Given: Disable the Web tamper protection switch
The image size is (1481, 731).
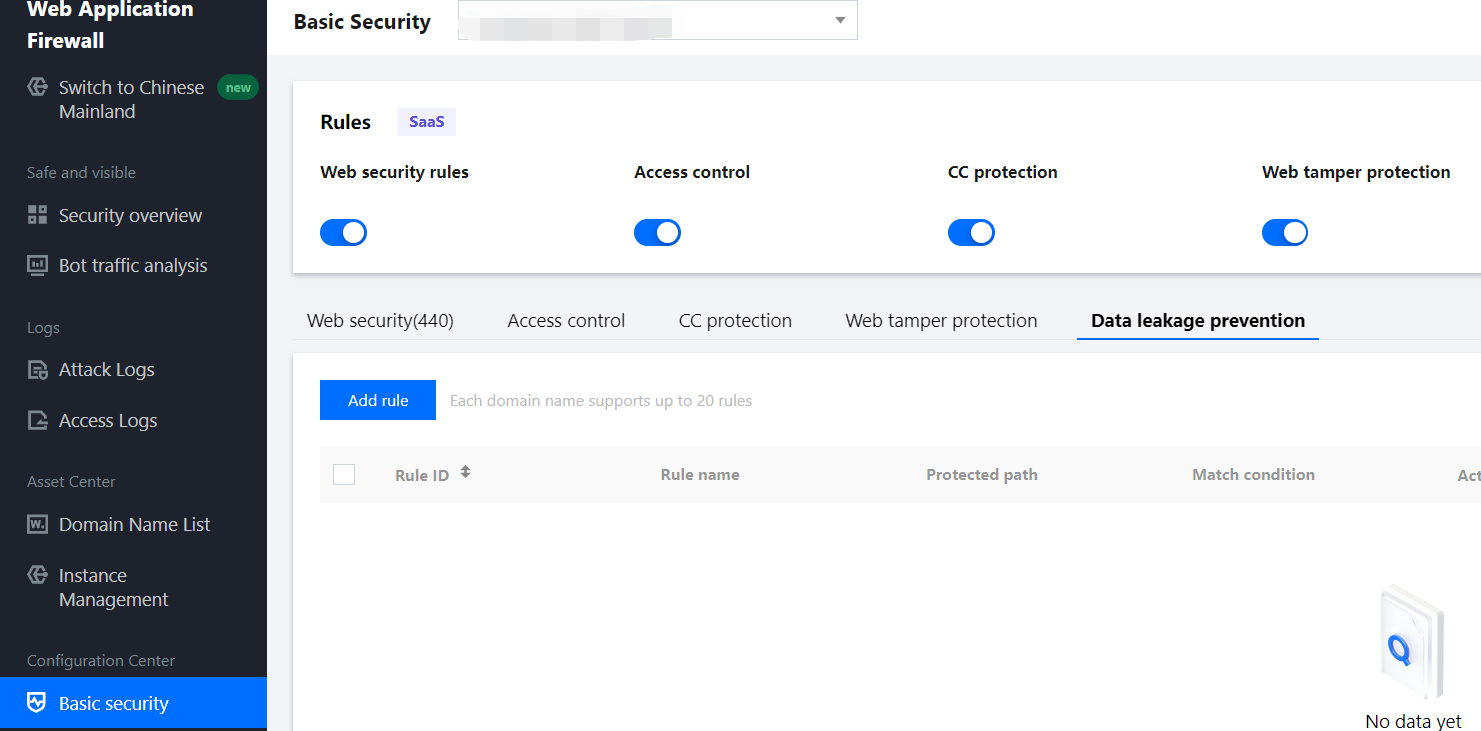Looking at the screenshot, I should click(x=1285, y=233).
